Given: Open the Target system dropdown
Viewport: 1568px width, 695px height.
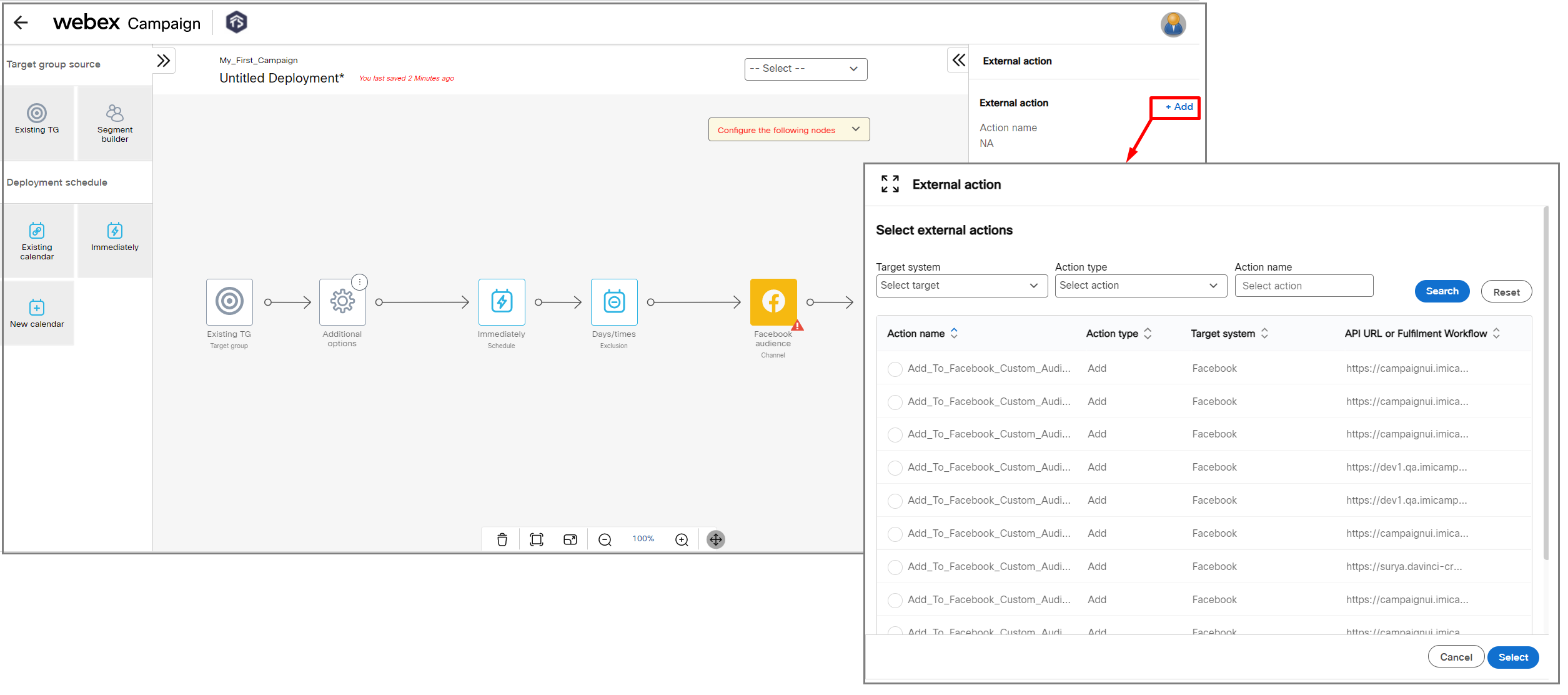Looking at the screenshot, I should [x=961, y=286].
